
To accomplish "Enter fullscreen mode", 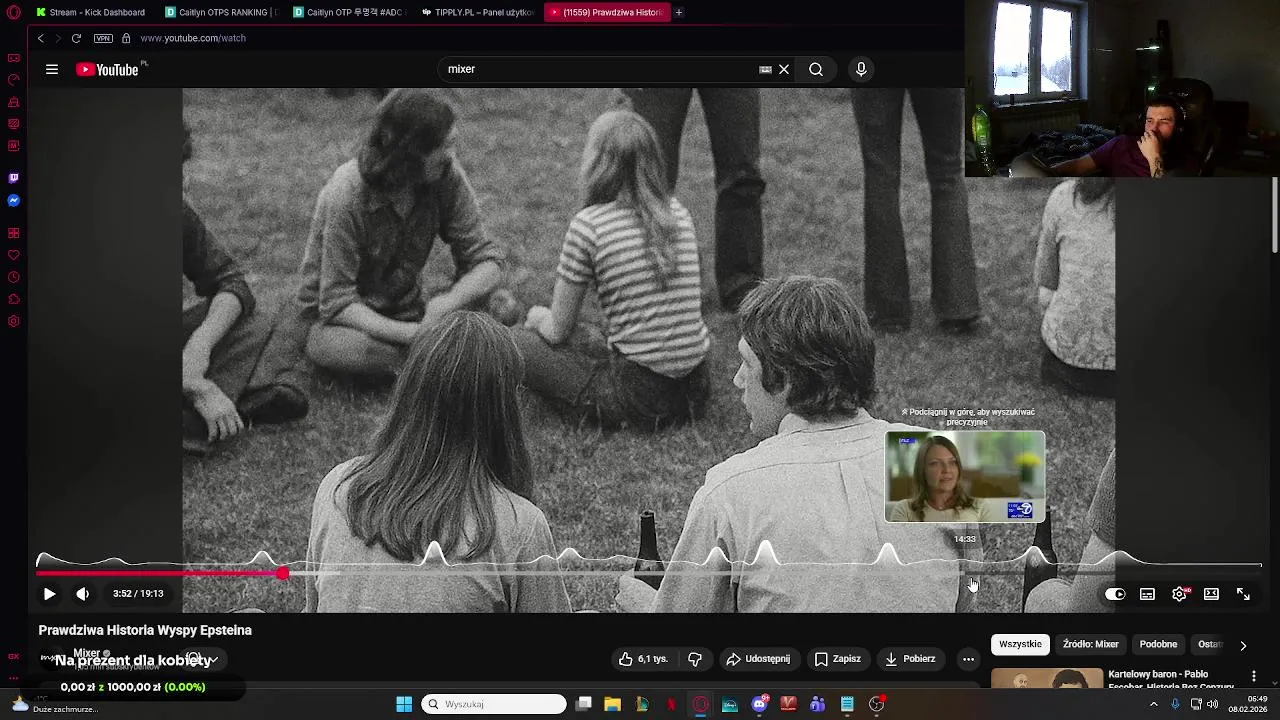I will [1243, 594].
